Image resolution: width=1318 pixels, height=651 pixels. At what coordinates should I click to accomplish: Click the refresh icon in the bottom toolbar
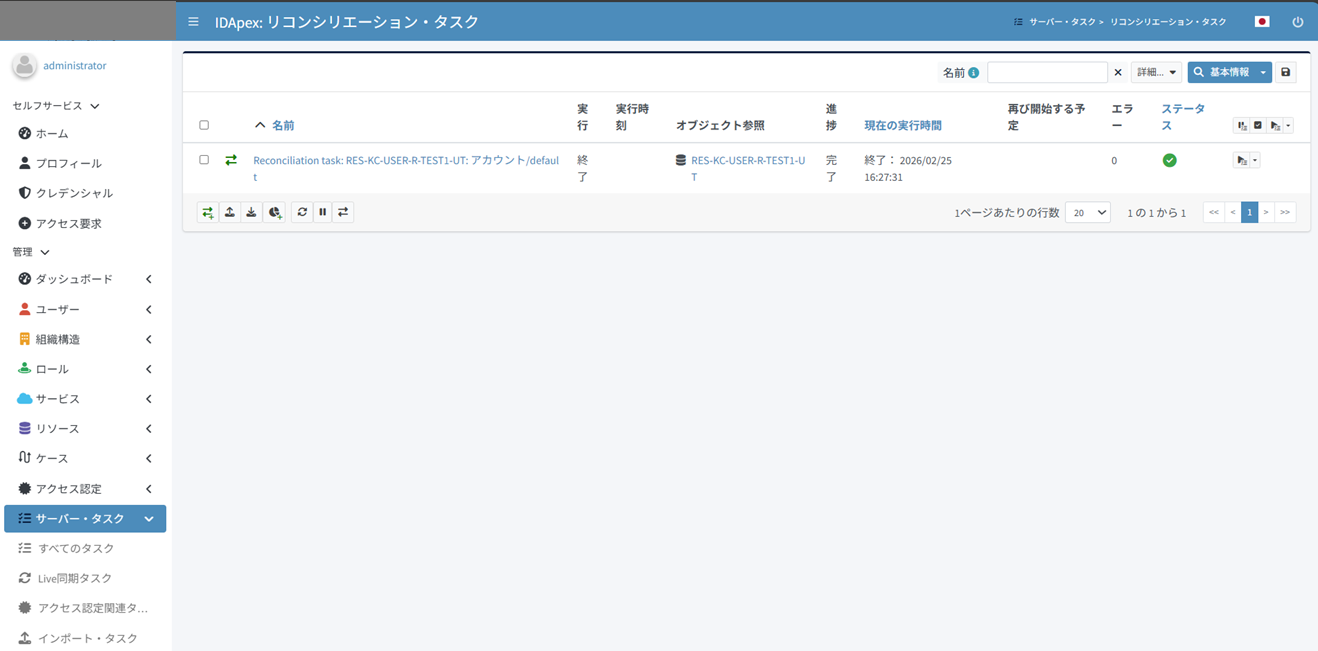(x=302, y=212)
